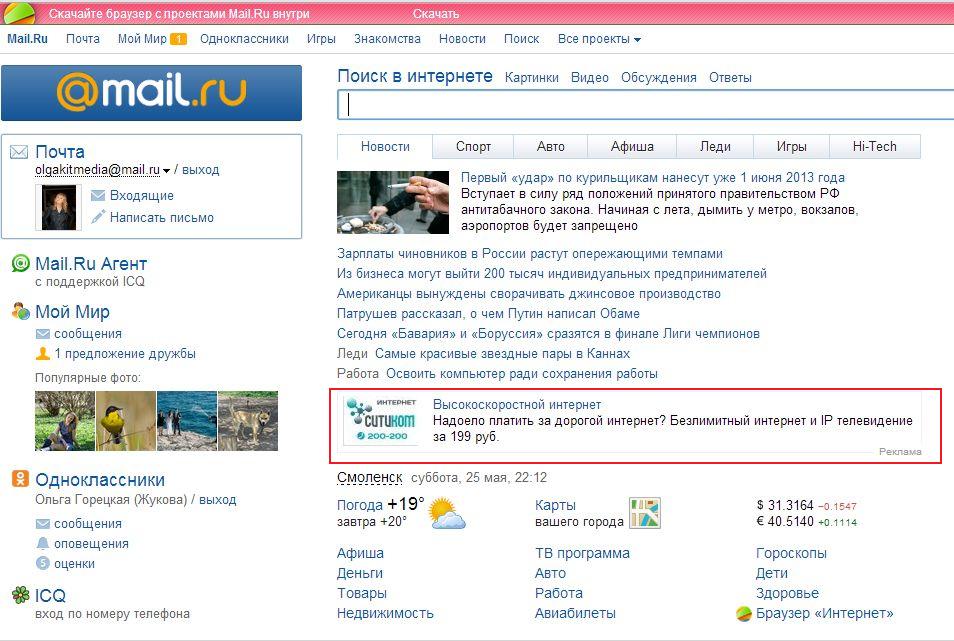Click the envelope icon for Мой Мир сообщения
This screenshot has height=641, width=954.
tap(43, 333)
